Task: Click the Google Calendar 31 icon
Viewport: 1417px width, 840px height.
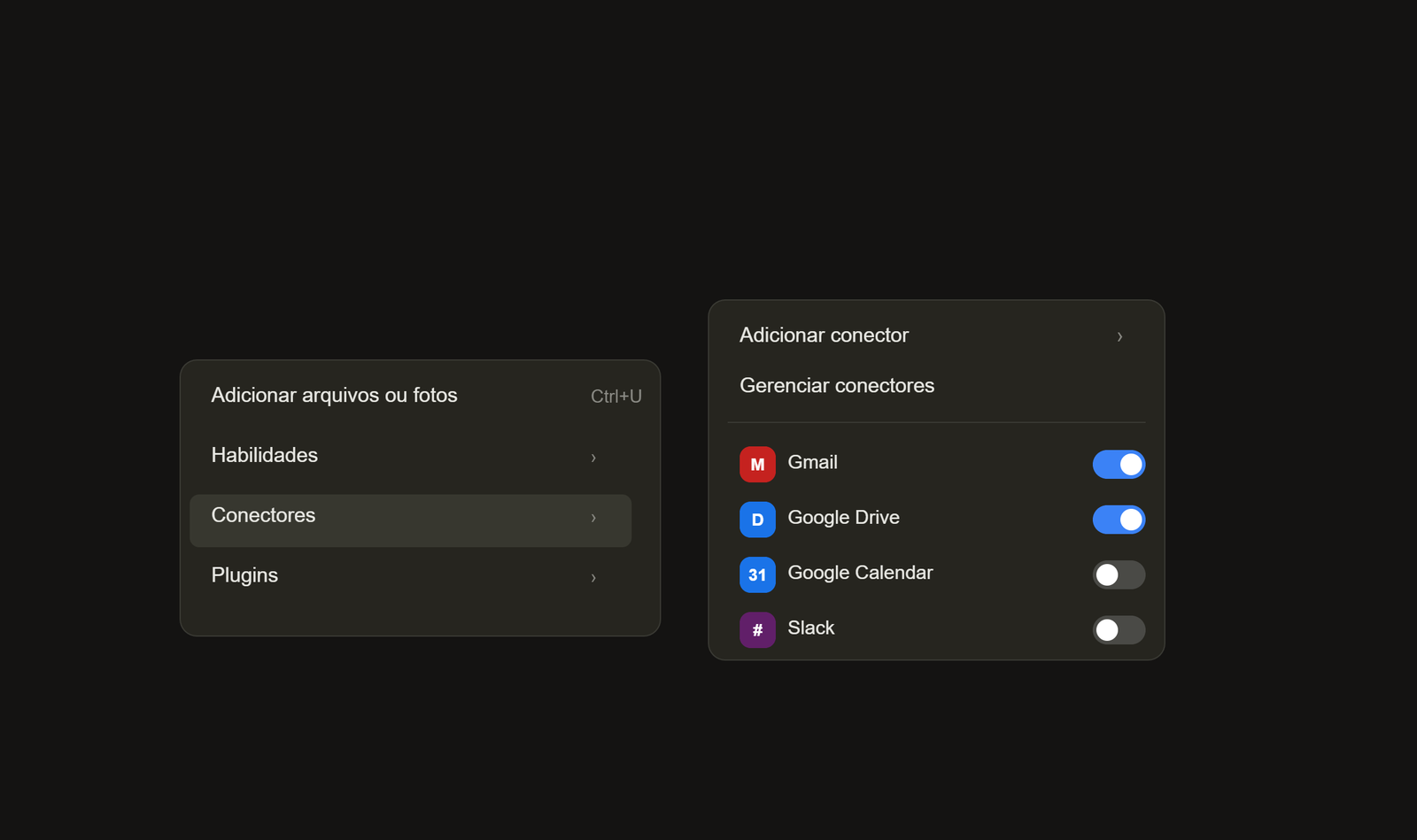Action: 757,574
